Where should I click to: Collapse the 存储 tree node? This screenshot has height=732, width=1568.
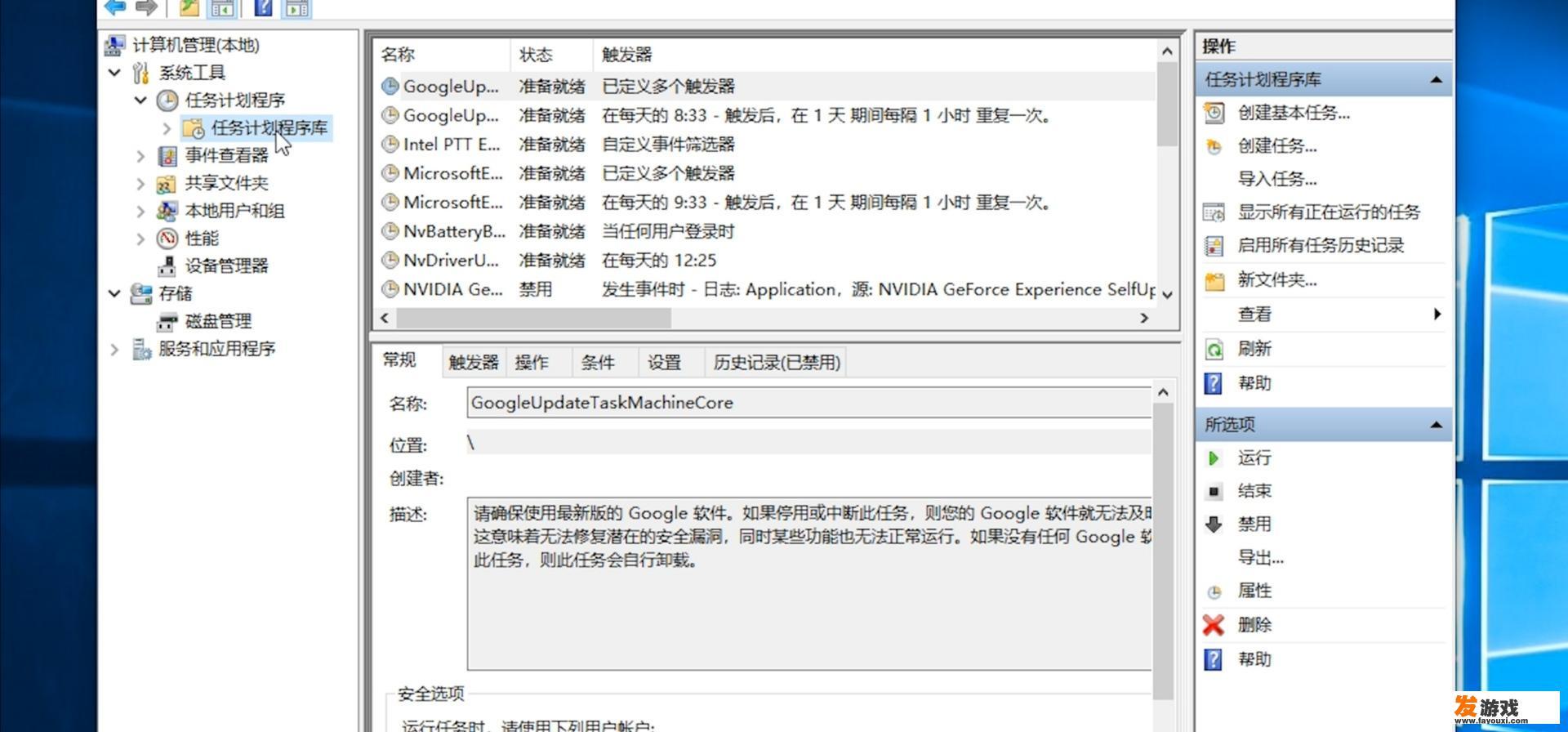coord(114,293)
